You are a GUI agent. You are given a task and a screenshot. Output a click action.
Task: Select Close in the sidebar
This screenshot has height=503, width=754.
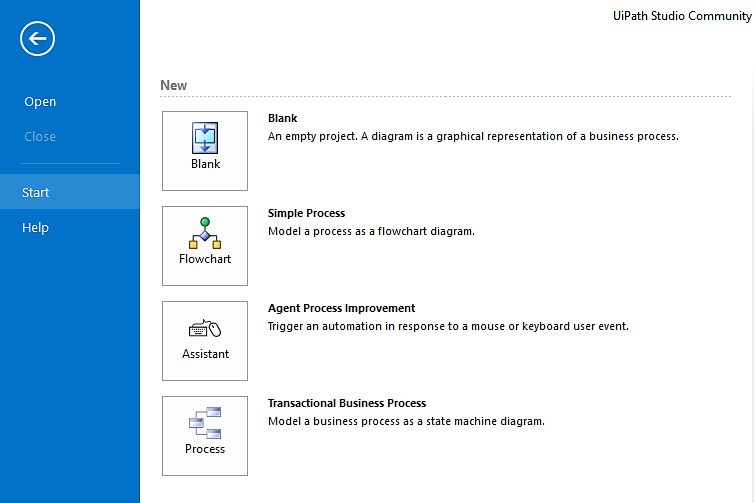(x=40, y=137)
